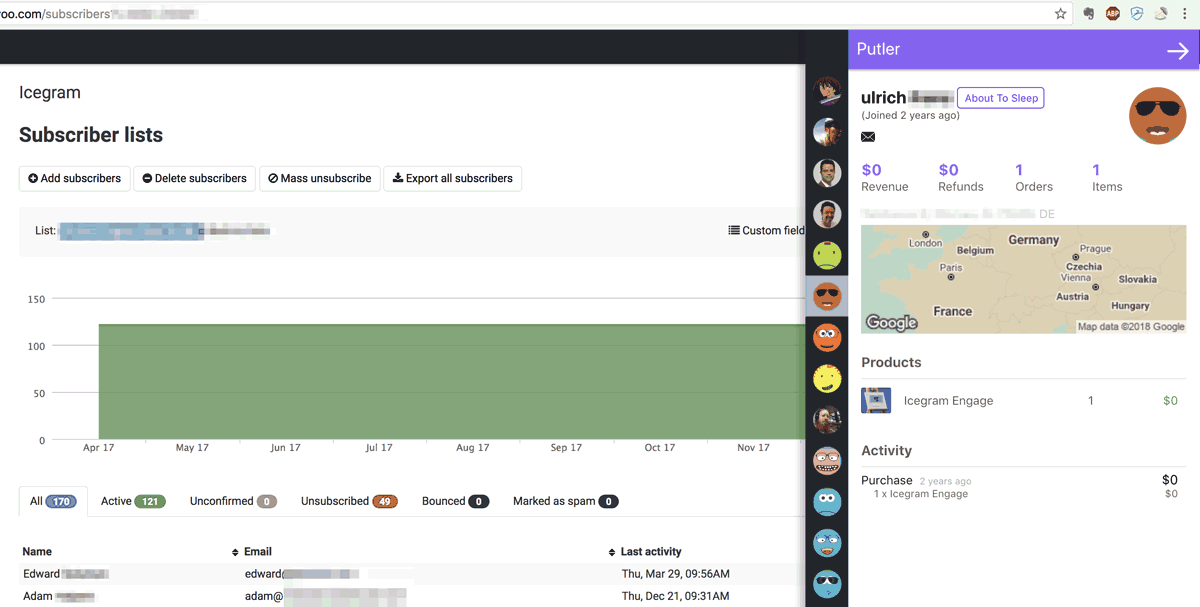Click the Google map of Germany
This screenshot has height=607, width=1200.
pos(1024,279)
